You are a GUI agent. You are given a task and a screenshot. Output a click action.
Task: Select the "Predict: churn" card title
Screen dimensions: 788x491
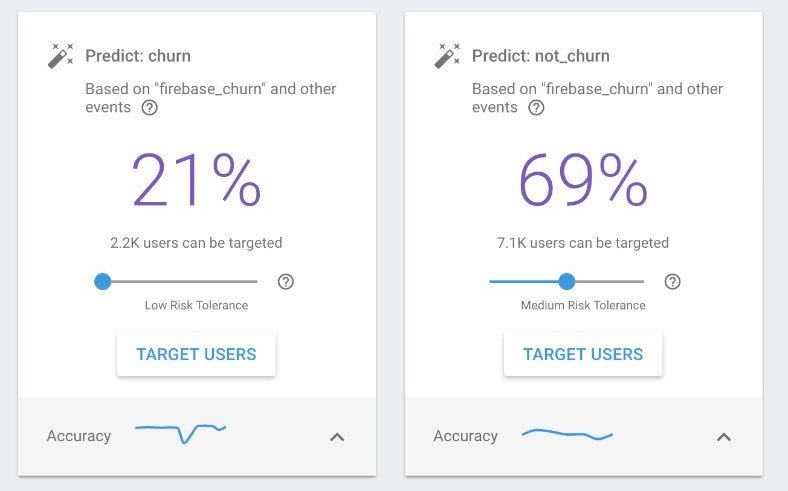tap(138, 56)
